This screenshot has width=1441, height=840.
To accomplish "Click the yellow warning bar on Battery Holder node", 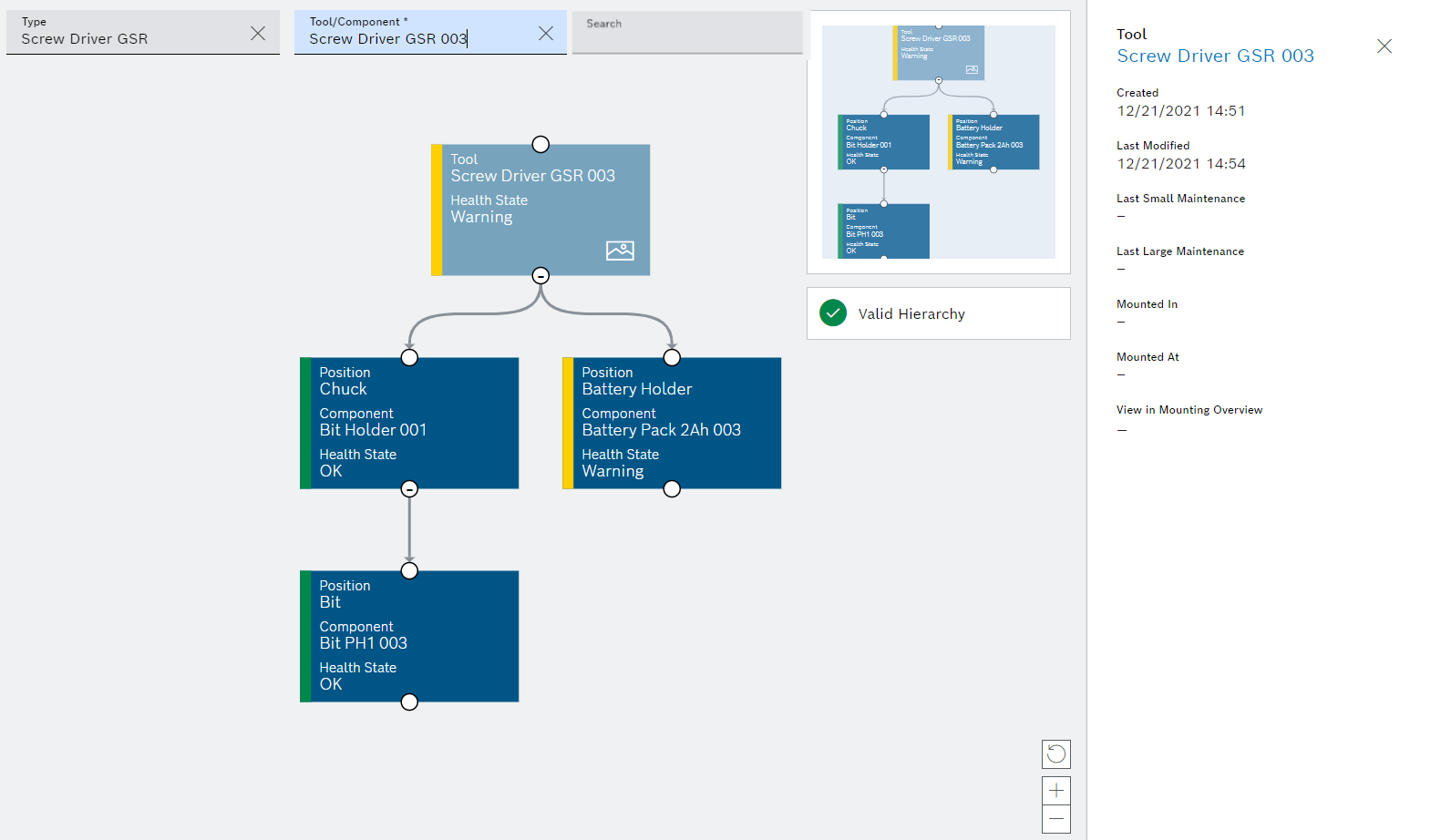I will (x=568, y=423).
